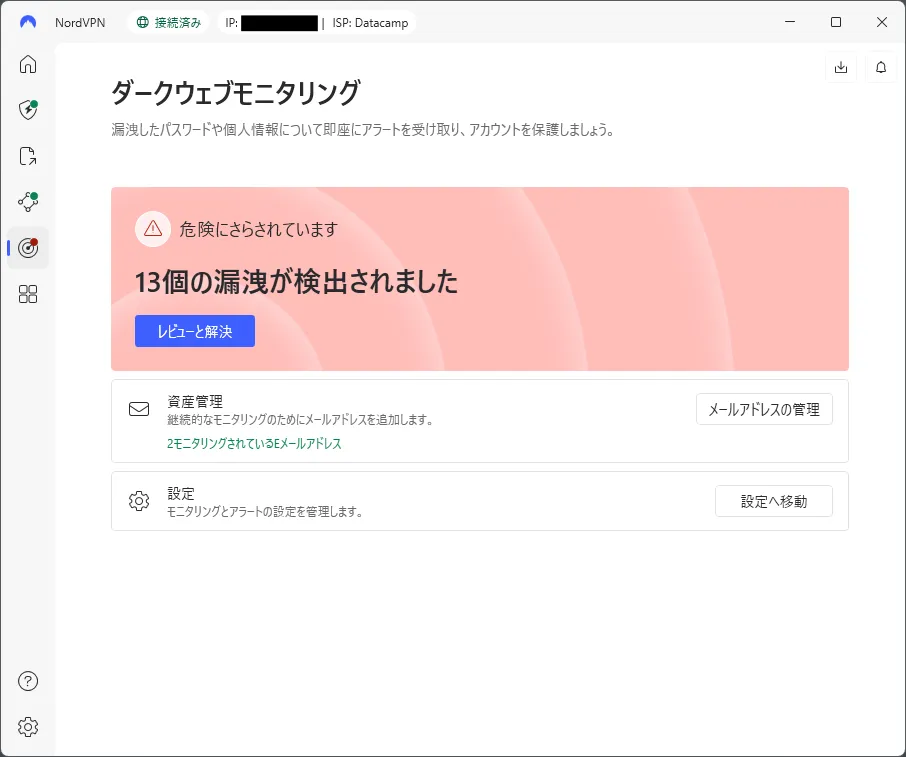Open the Home icon in sidebar

[x=28, y=65]
